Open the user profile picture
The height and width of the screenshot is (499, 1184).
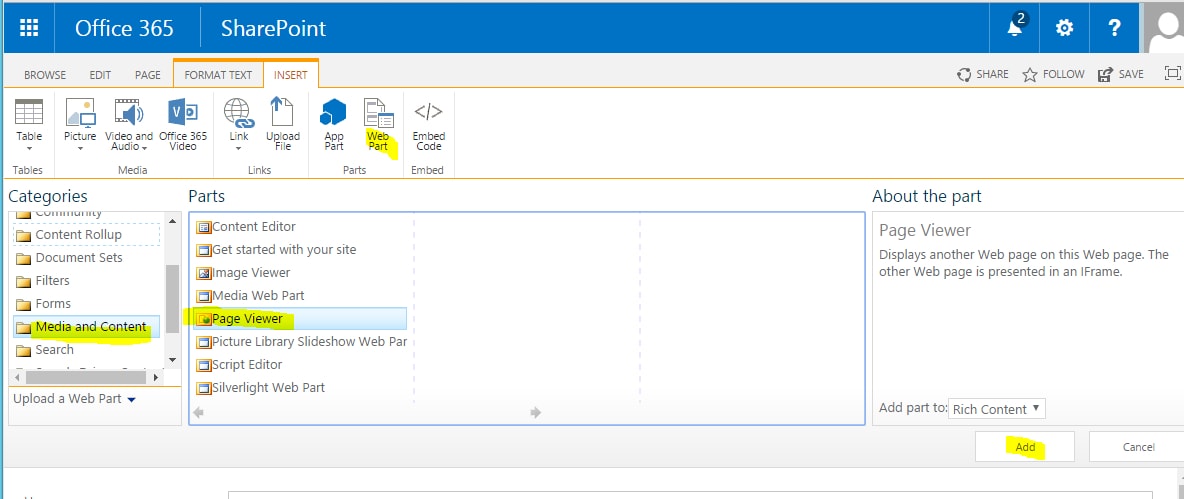coord(1164,28)
